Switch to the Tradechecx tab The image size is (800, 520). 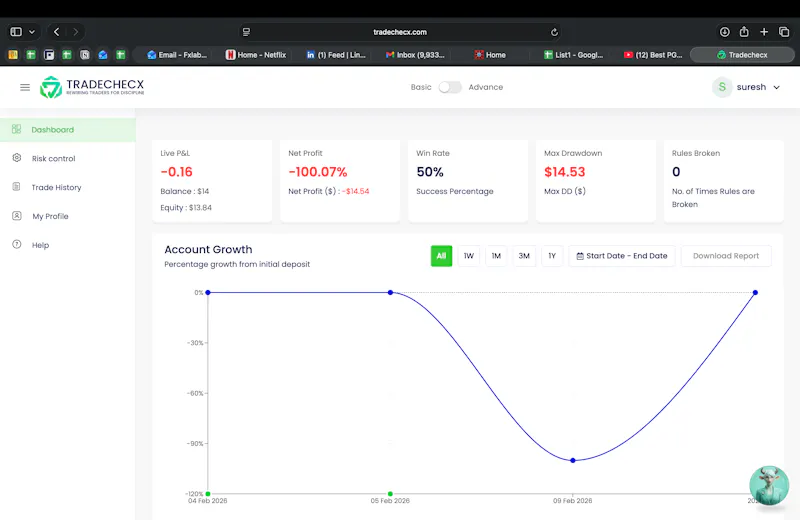point(742,55)
